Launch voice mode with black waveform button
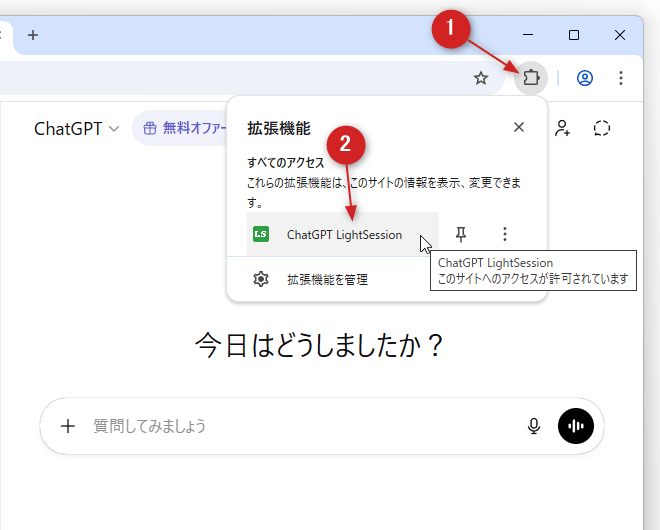The image size is (660, 530). coord(576,426)
